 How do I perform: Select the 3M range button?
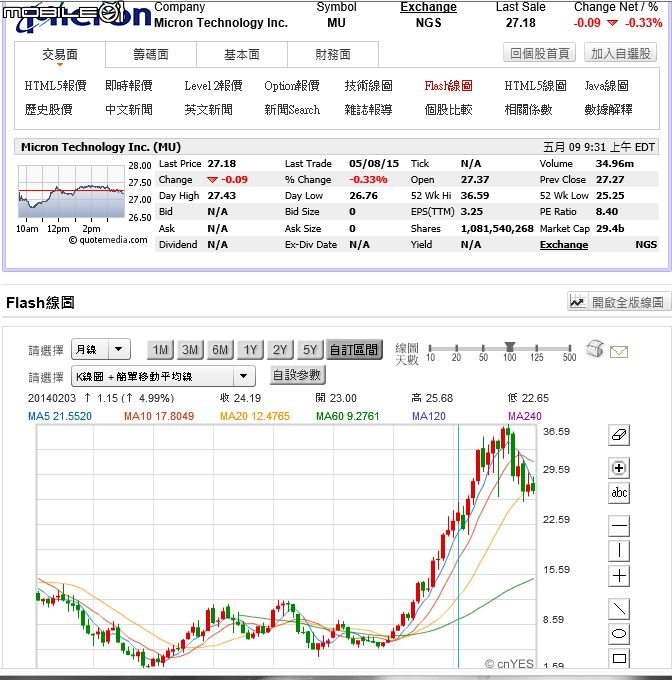pyautogui.click(x=190, y=350)
